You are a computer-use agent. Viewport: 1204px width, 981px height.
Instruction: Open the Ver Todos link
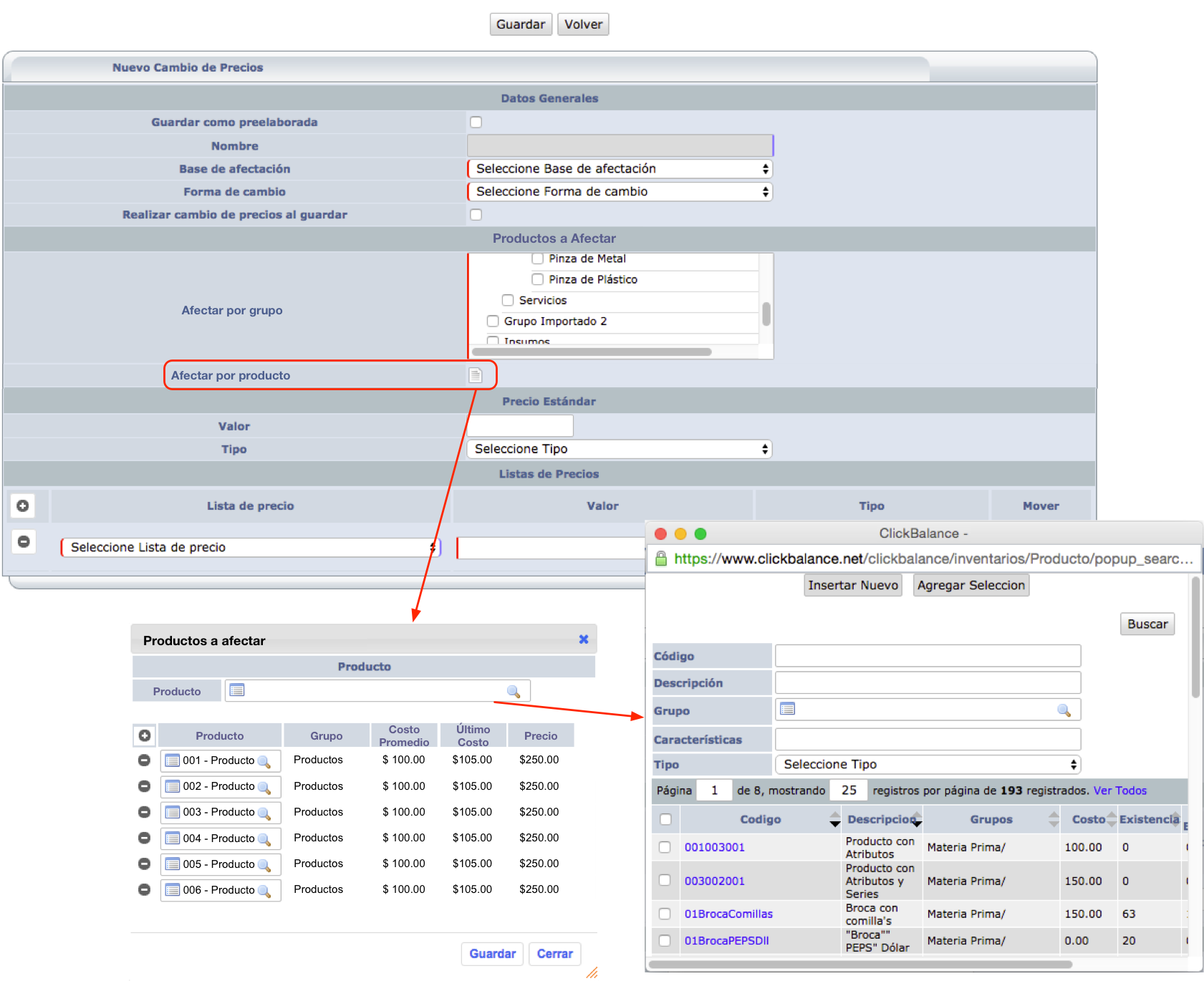coord(1120,791)
